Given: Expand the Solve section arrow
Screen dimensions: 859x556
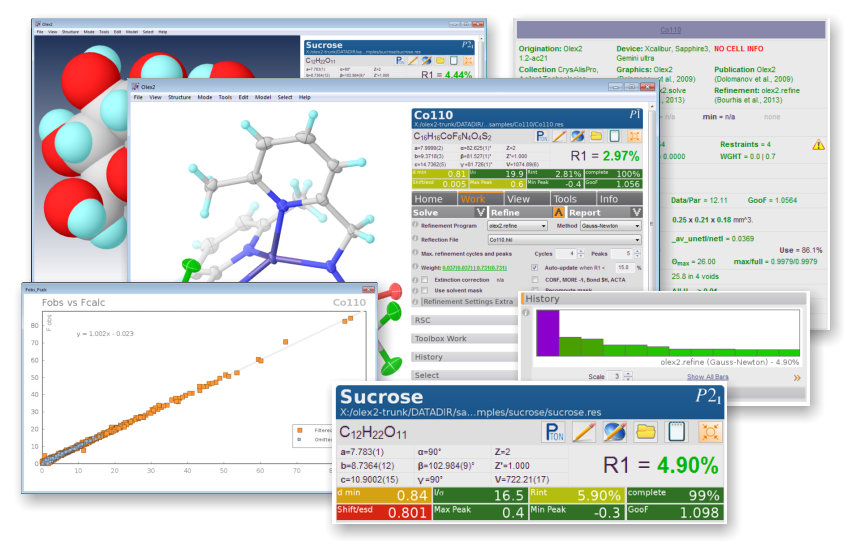Looking at the screenshot, I should click(x=480, y=212).
